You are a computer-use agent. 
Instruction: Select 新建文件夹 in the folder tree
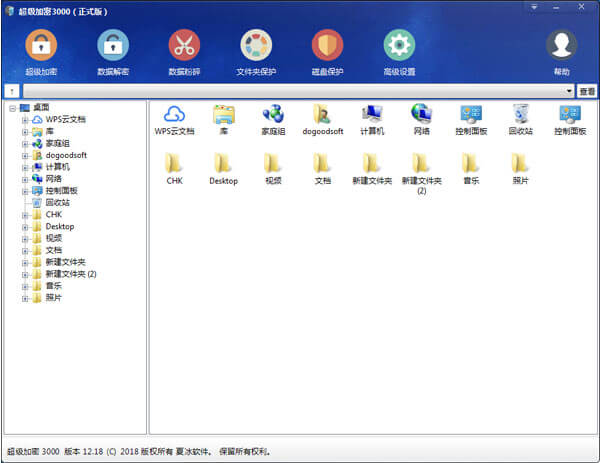(59, 262)
